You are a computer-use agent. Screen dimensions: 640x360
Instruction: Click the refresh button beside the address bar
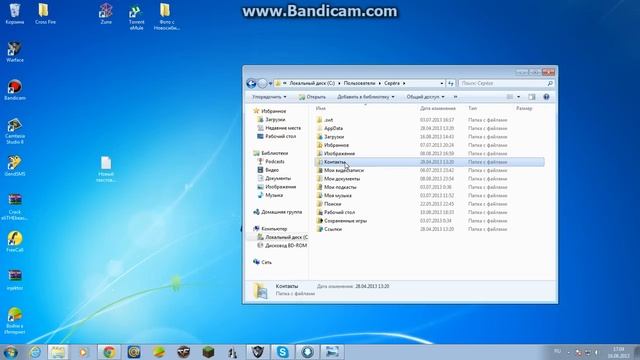(x=451, y=83)
